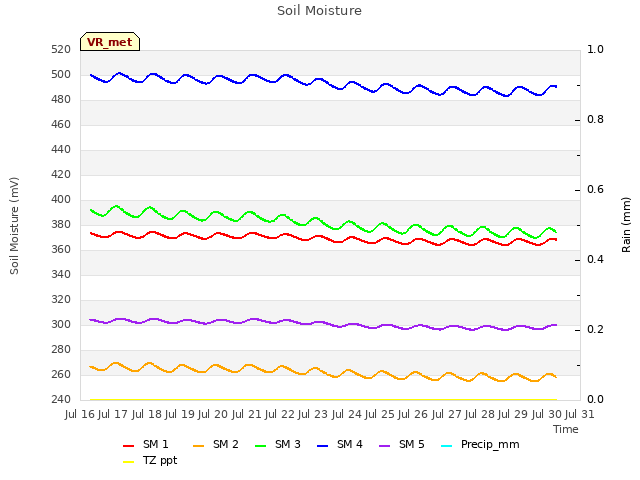Click the Jul 20 date tick
This screenshot has height=480, width=640.
tap(213, 415)
